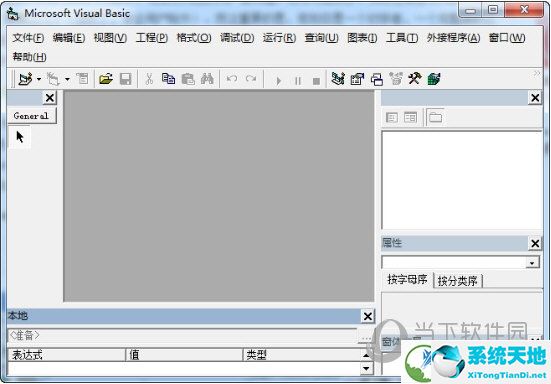The height and width of the screenshot is (384, 551).
Task: Open the Toolbox hammer-and-wrench icon
Action: [415, 78]
